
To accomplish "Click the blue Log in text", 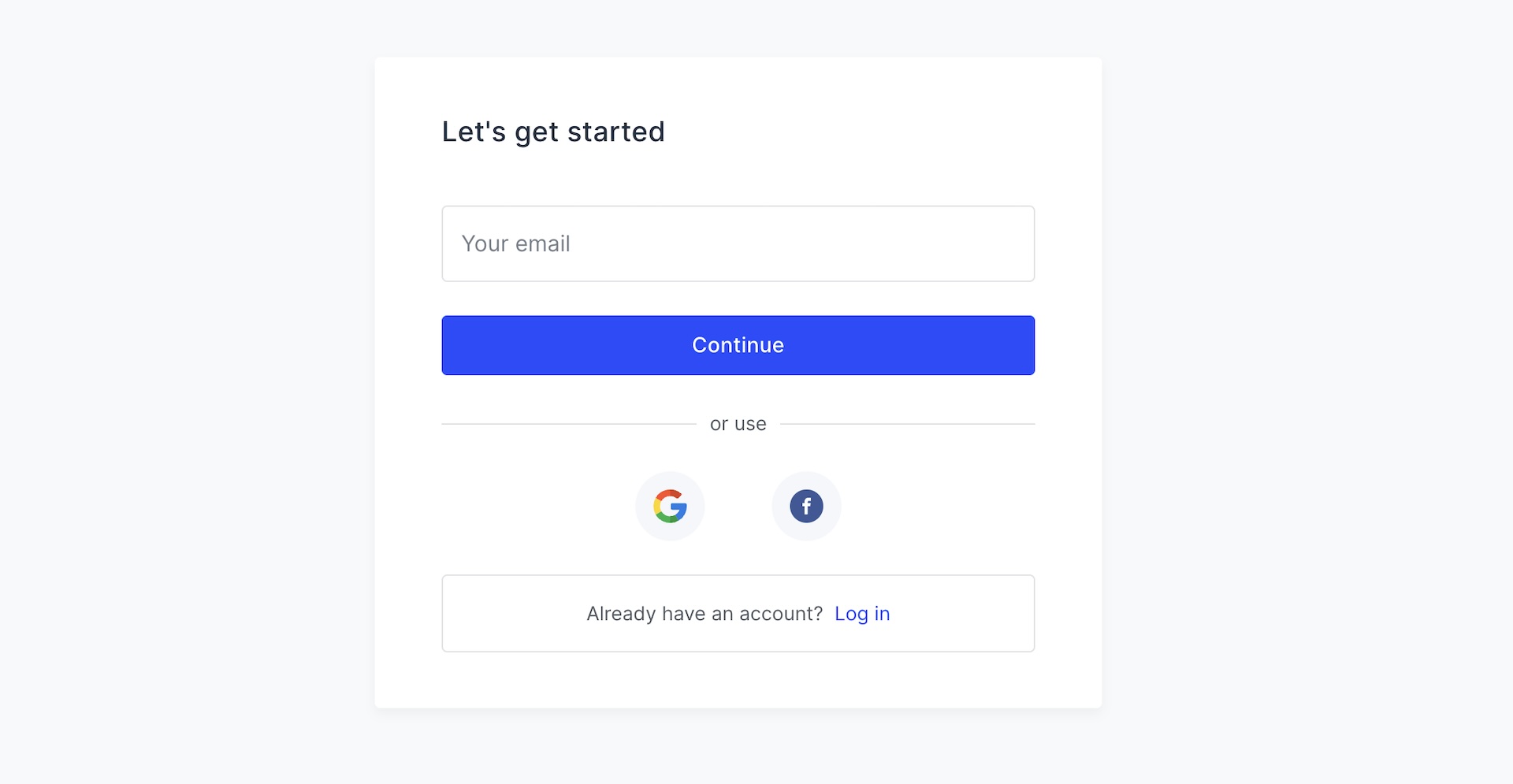I will (862, 614).
